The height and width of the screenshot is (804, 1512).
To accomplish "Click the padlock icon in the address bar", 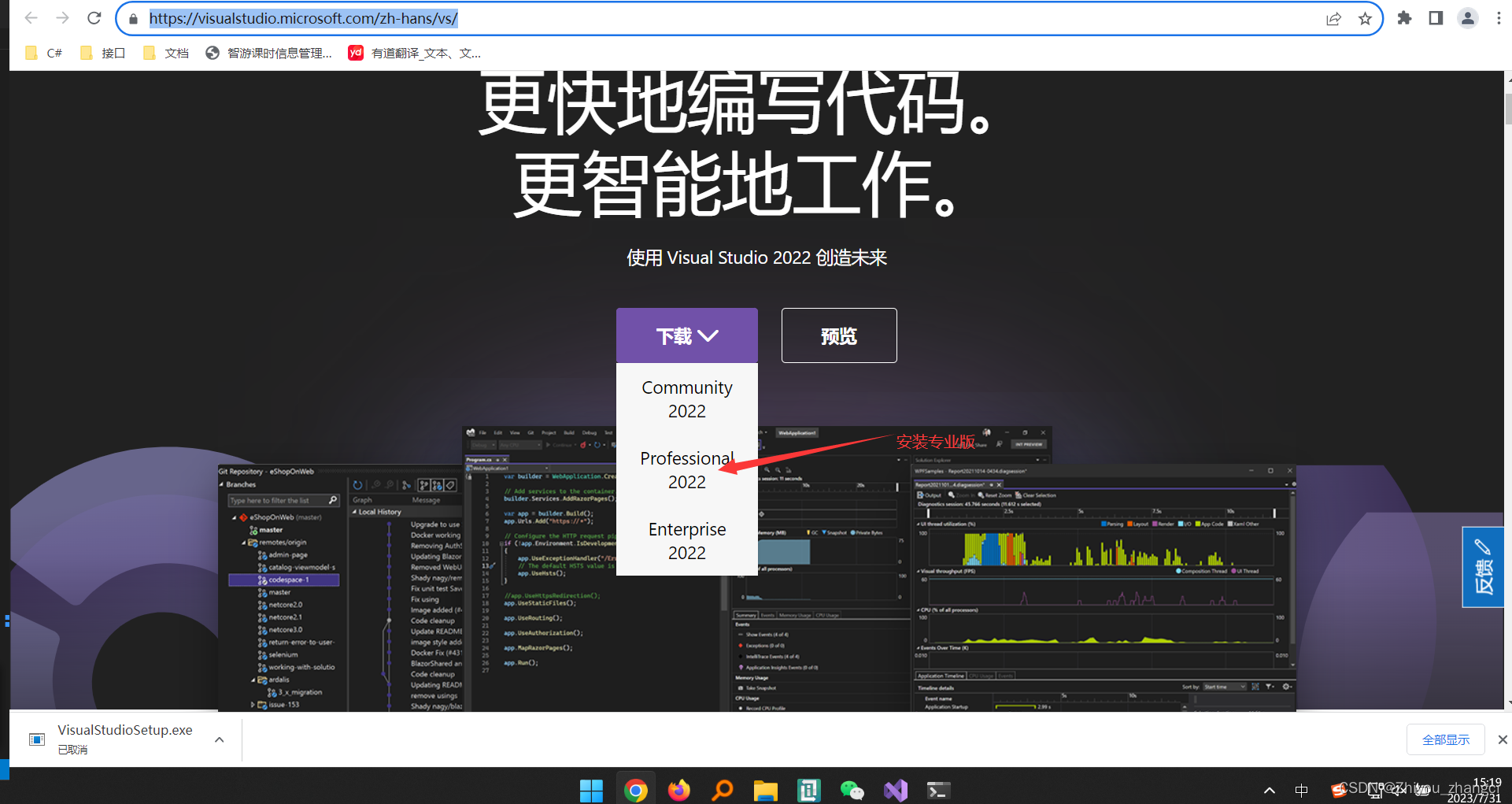I will tap(133, 18).
